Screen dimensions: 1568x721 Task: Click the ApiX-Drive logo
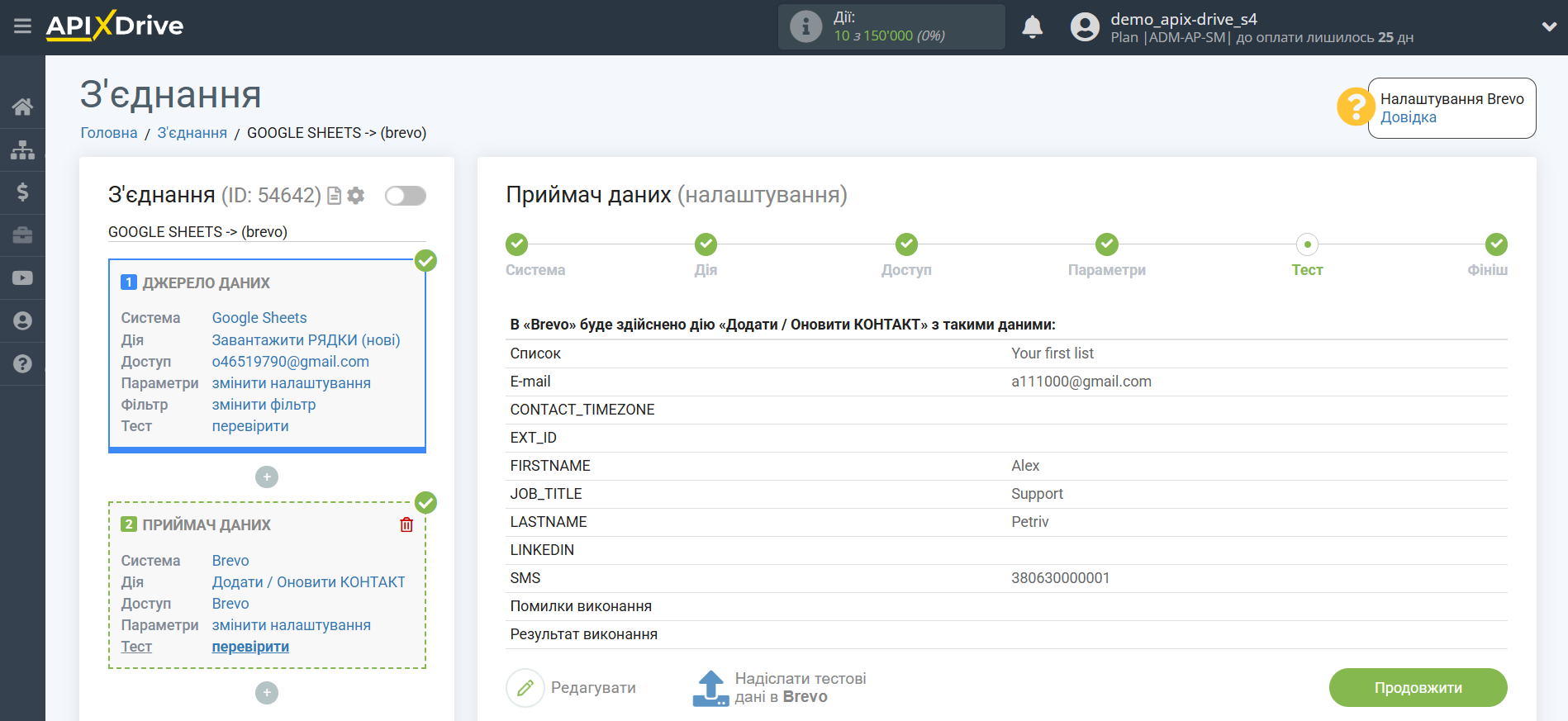click(115, 26)
